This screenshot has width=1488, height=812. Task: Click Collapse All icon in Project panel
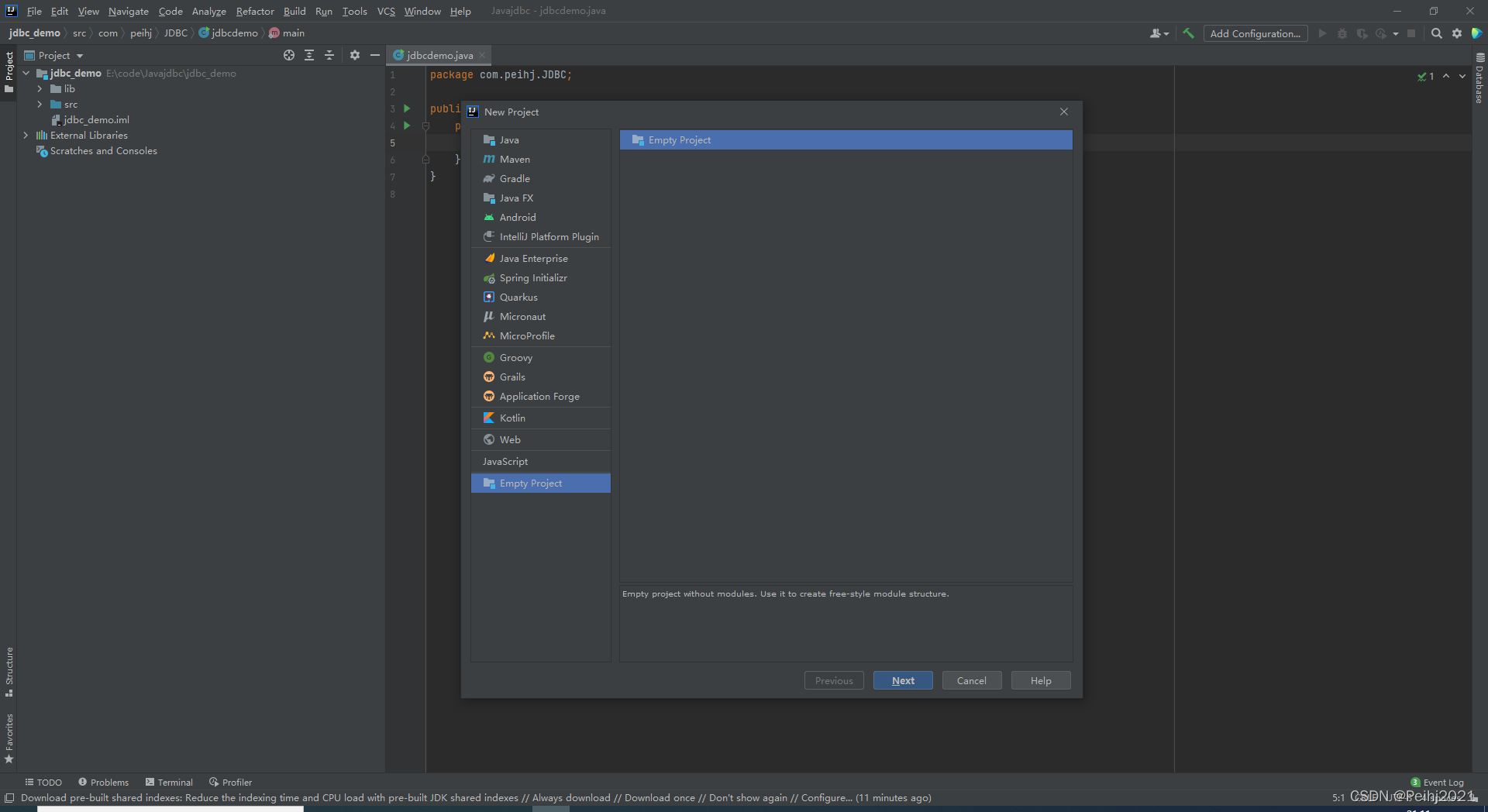329,55
